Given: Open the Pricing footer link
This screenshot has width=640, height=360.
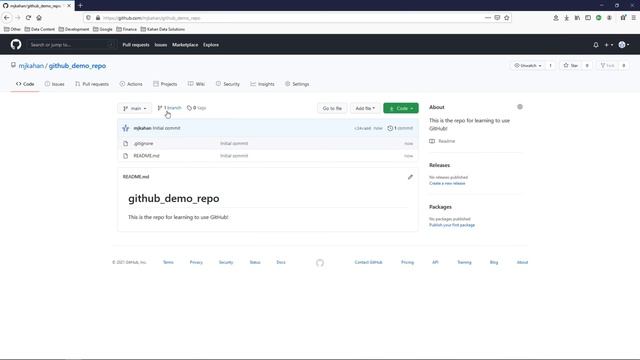Looking at the screenshot, I should 407,262.
